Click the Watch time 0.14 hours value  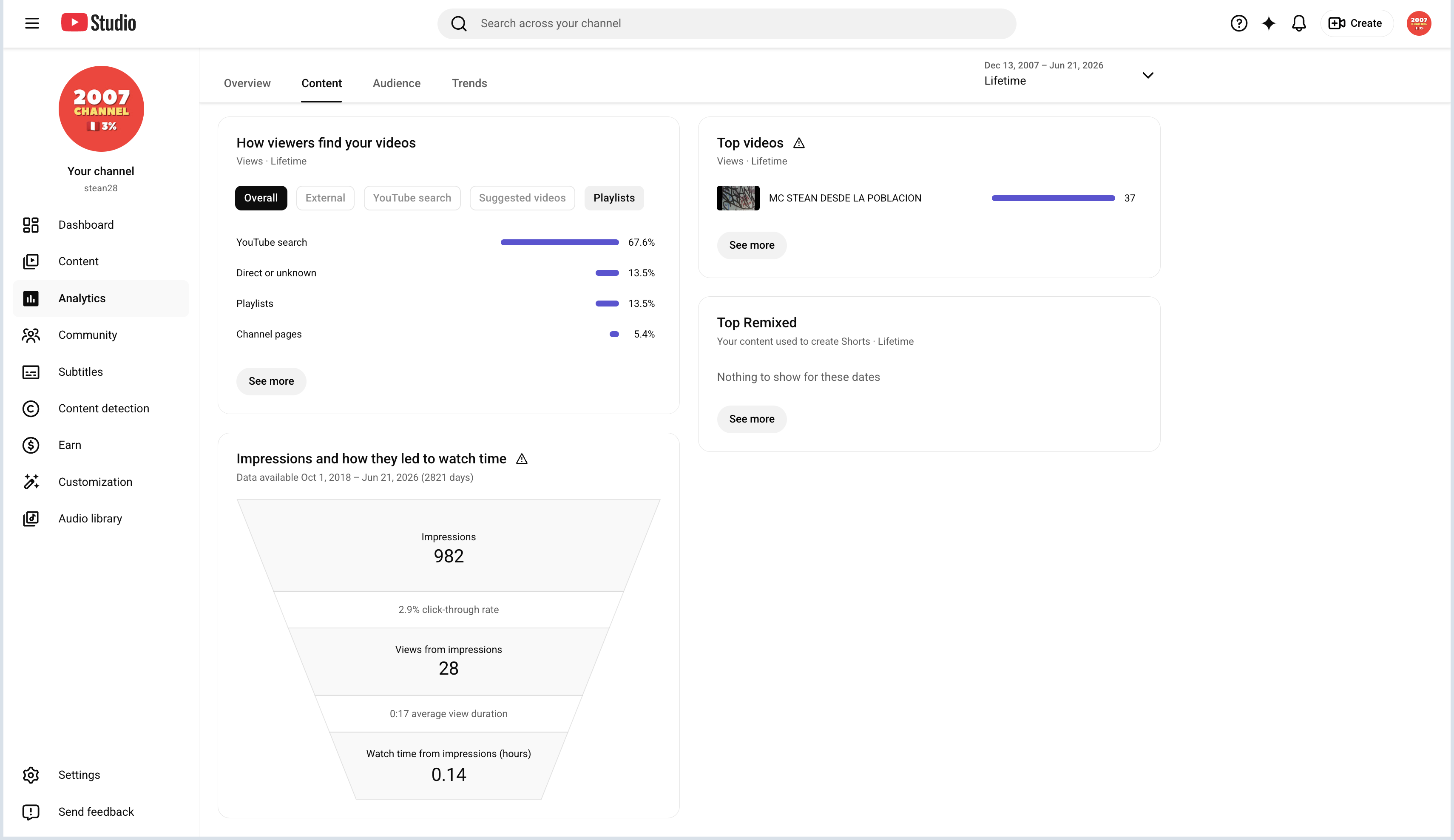(x=448, y=775)
